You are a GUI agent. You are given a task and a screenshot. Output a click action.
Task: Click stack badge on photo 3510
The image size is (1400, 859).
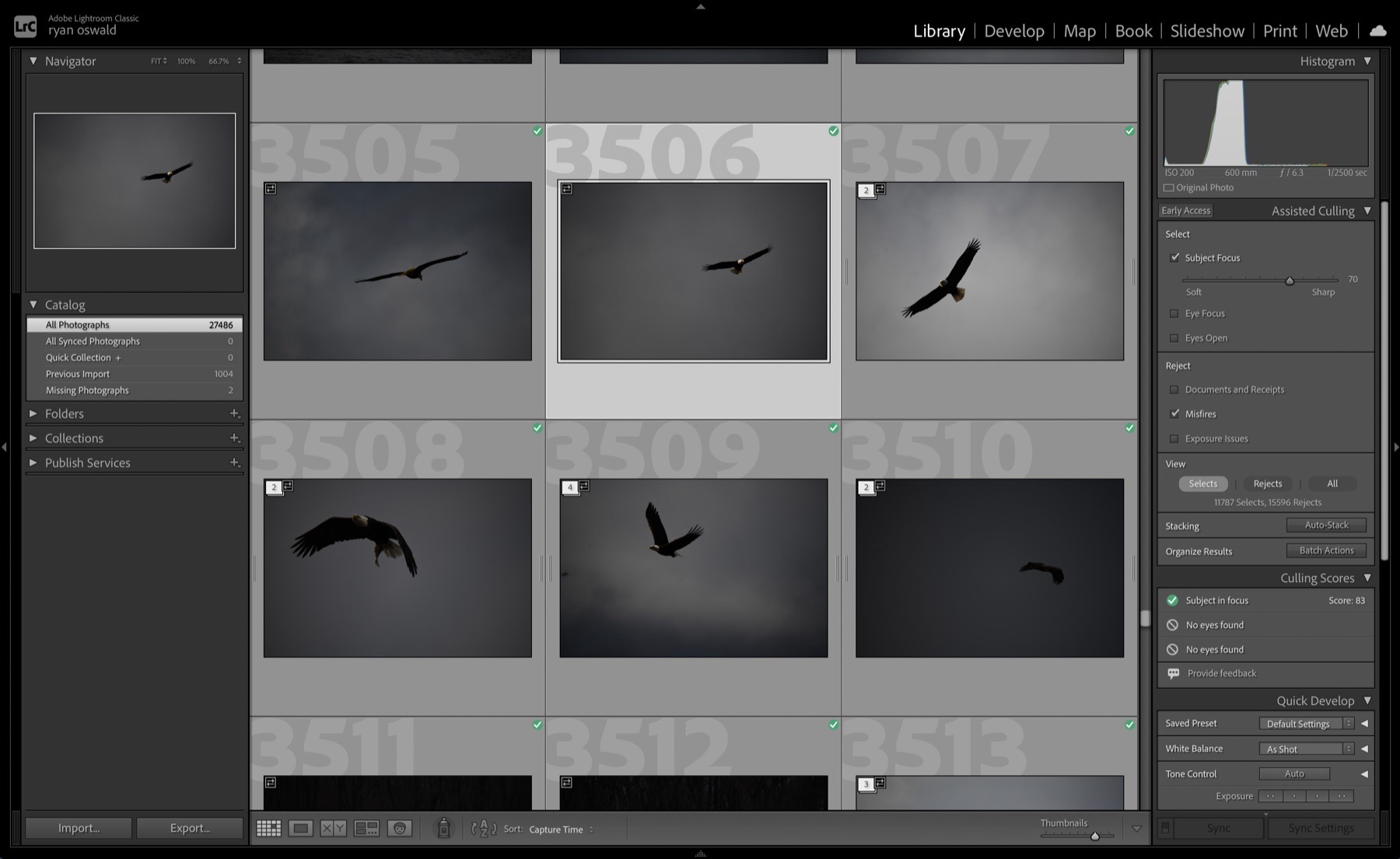tap(866, 487)
